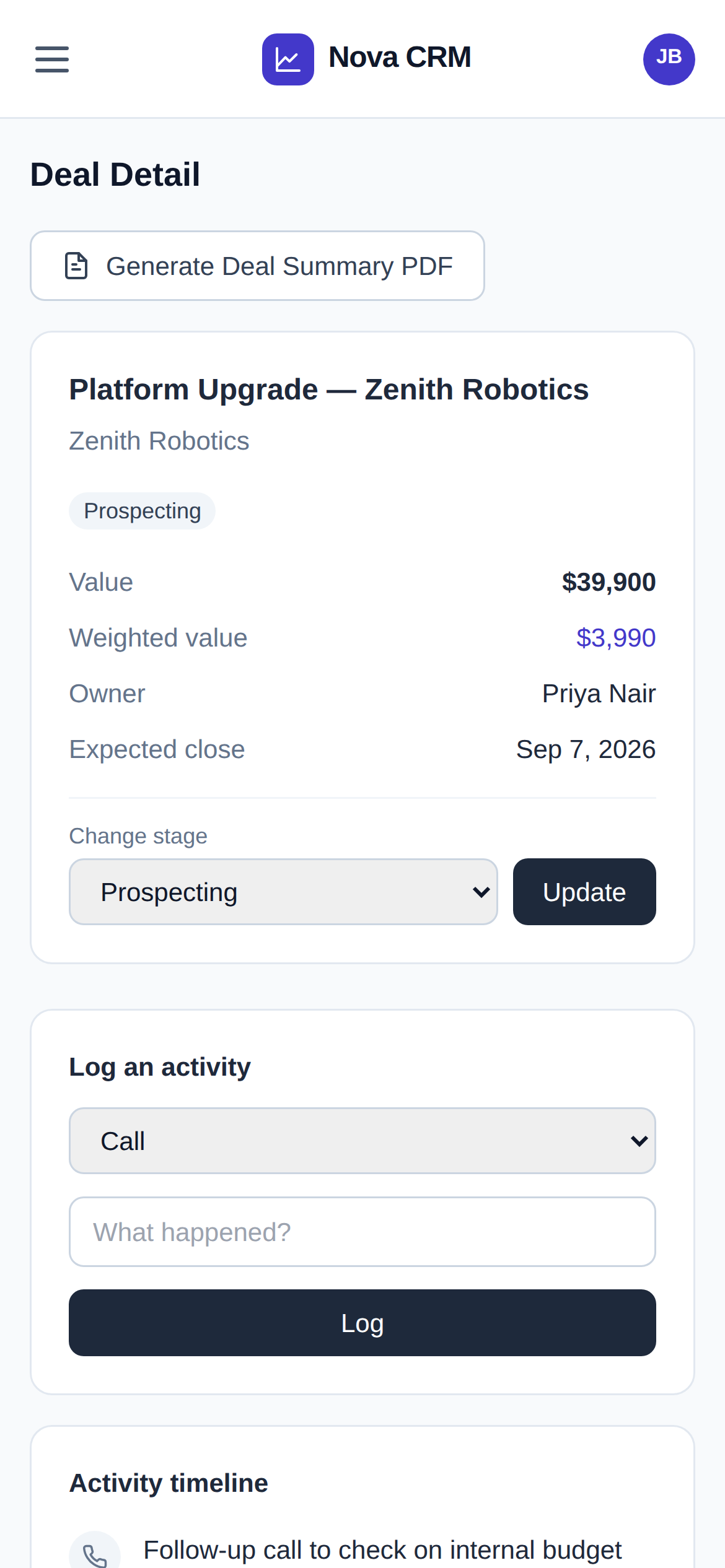725x1568 pixels.
Task: Open the activity type Call dropdown
Action: (x=362, y=1141)
